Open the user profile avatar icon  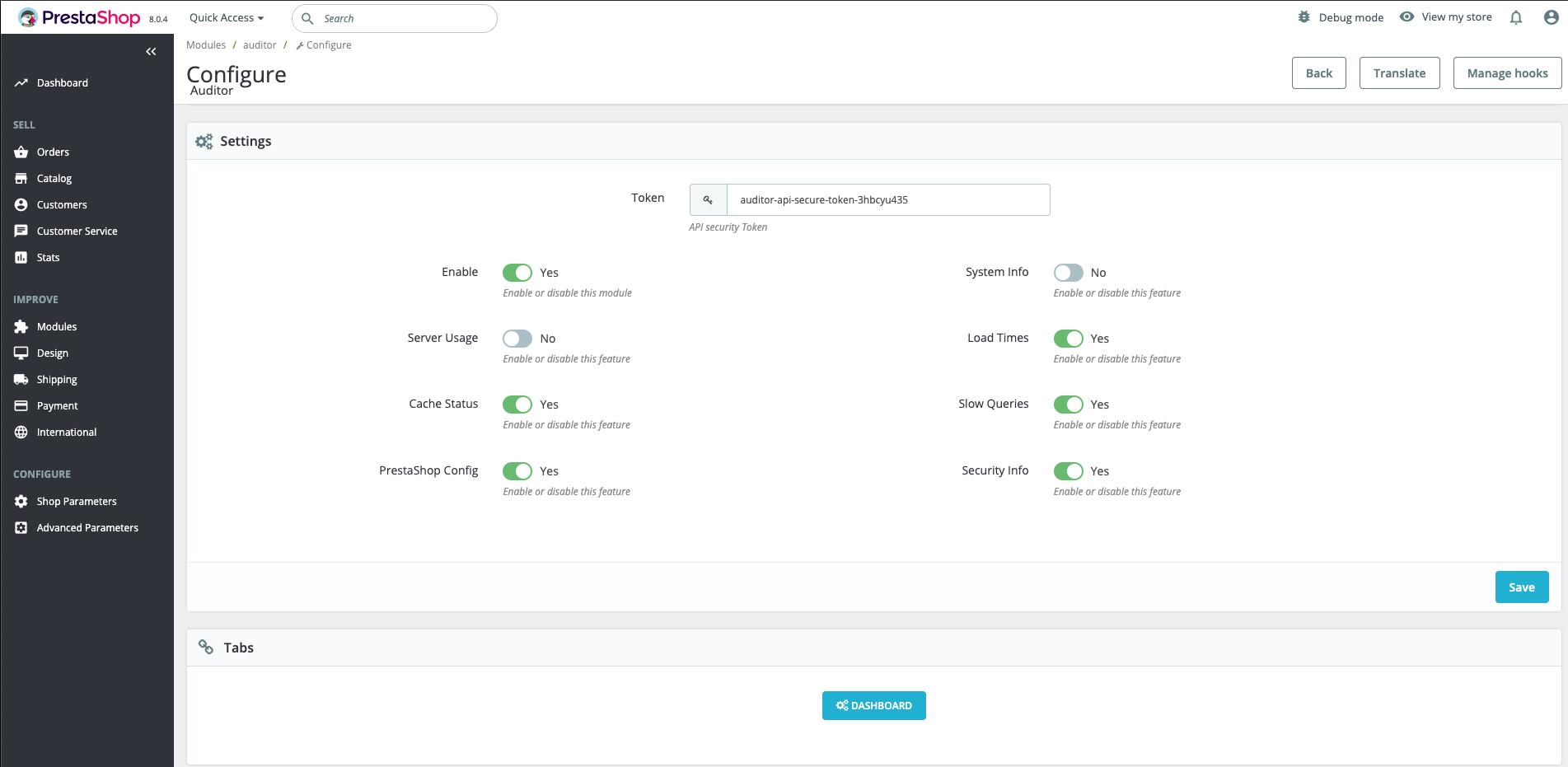(1551, 17)
